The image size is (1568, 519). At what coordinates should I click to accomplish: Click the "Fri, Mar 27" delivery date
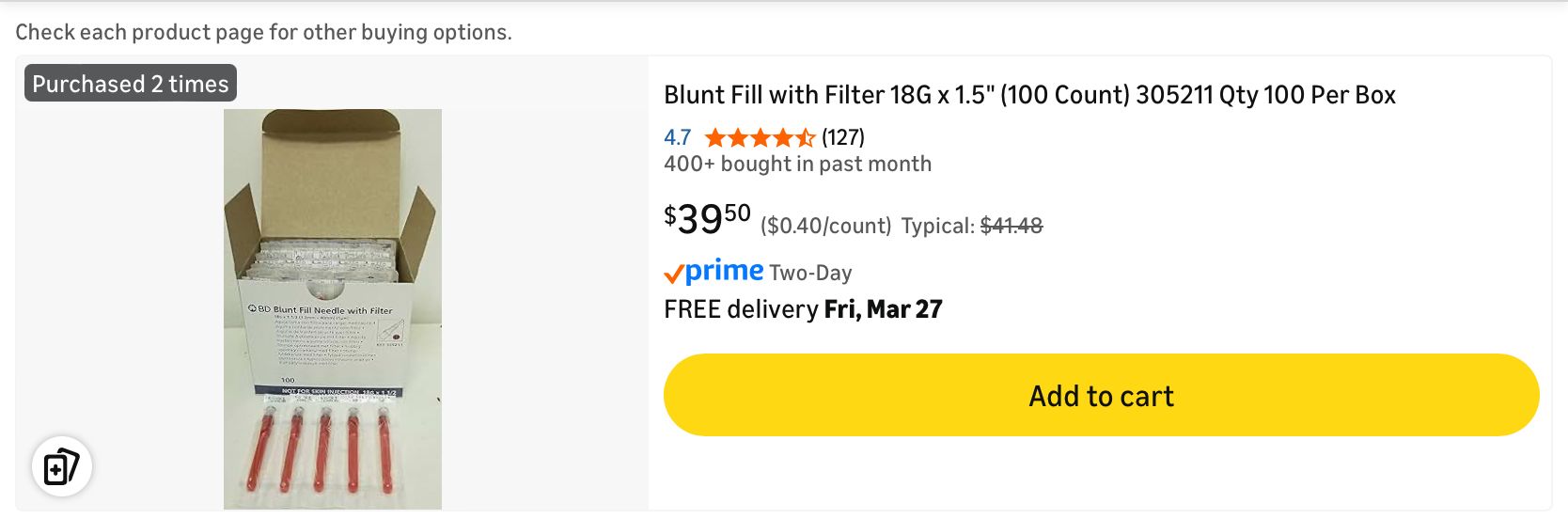point(883,309)
